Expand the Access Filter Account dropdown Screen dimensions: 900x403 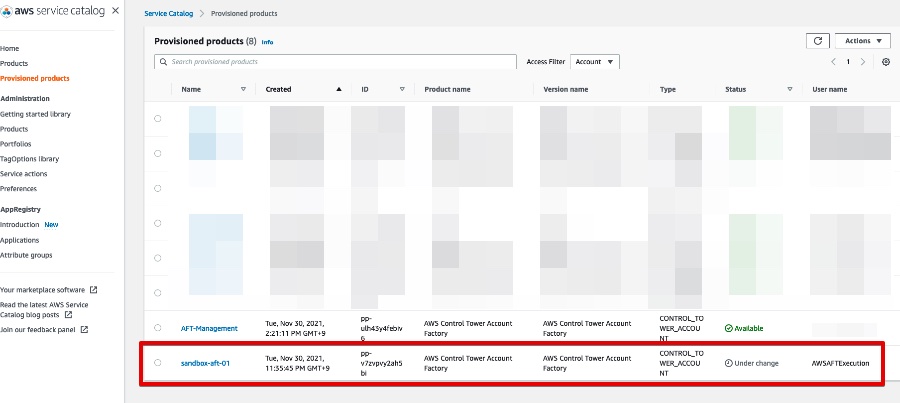[595, 62]
